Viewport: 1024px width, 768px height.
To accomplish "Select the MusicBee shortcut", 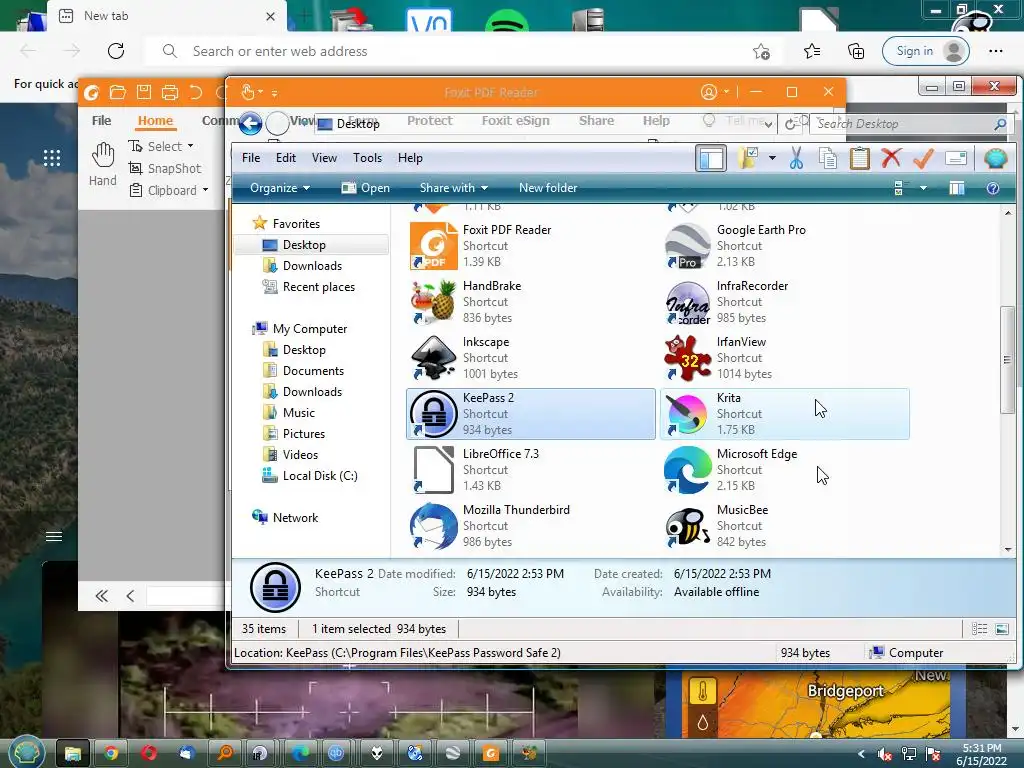I will [x=784, y=526].
